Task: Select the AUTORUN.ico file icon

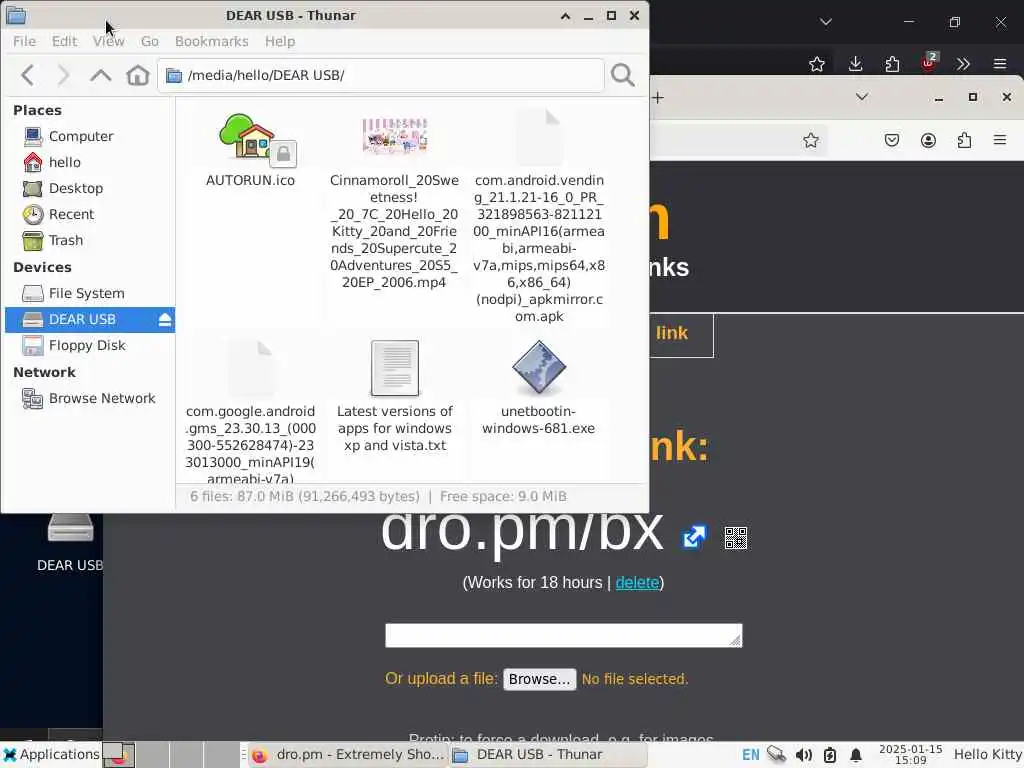Action: coord(250,136)
